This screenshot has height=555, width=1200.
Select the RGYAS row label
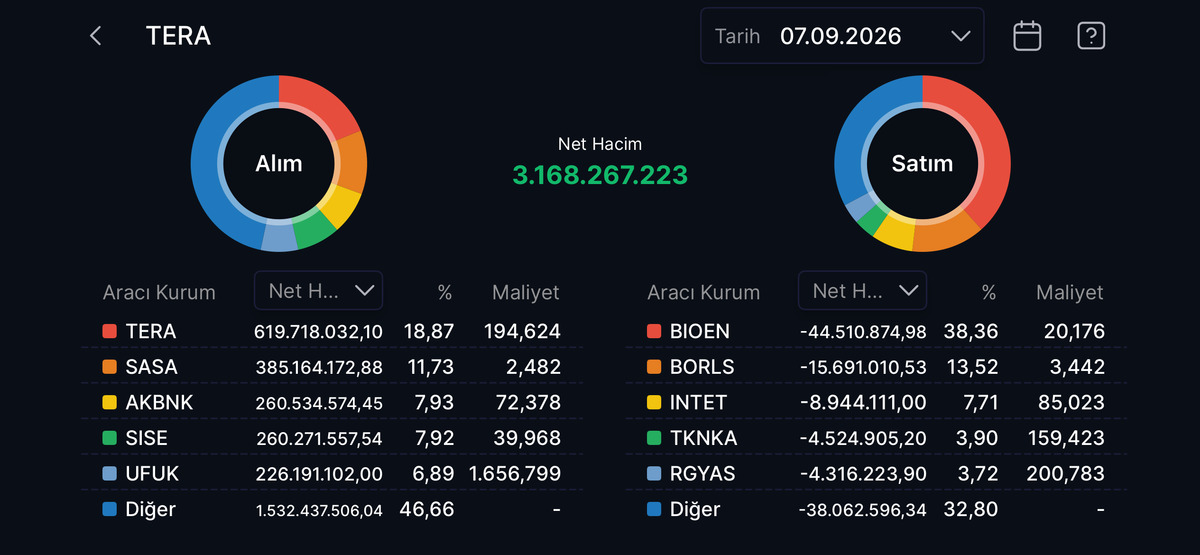tap(703, 474)
